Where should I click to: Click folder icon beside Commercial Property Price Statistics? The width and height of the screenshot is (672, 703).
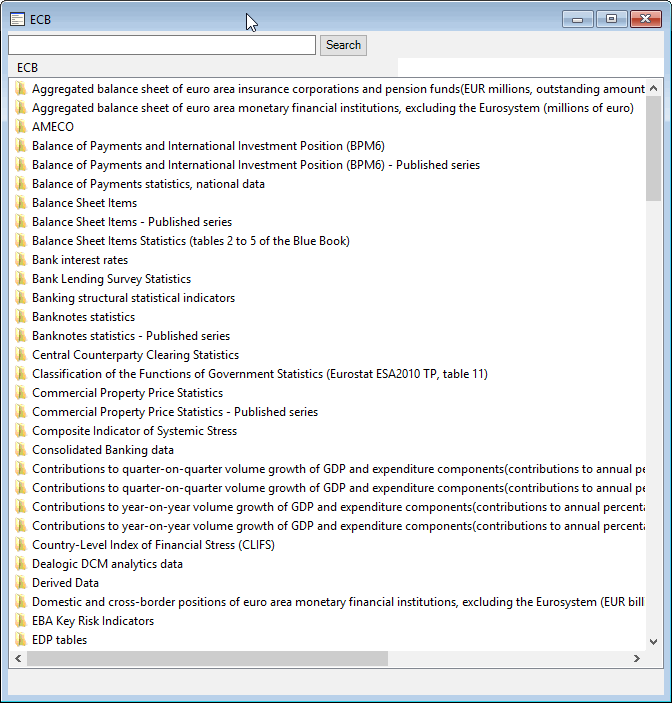click(x=21, y=393)
